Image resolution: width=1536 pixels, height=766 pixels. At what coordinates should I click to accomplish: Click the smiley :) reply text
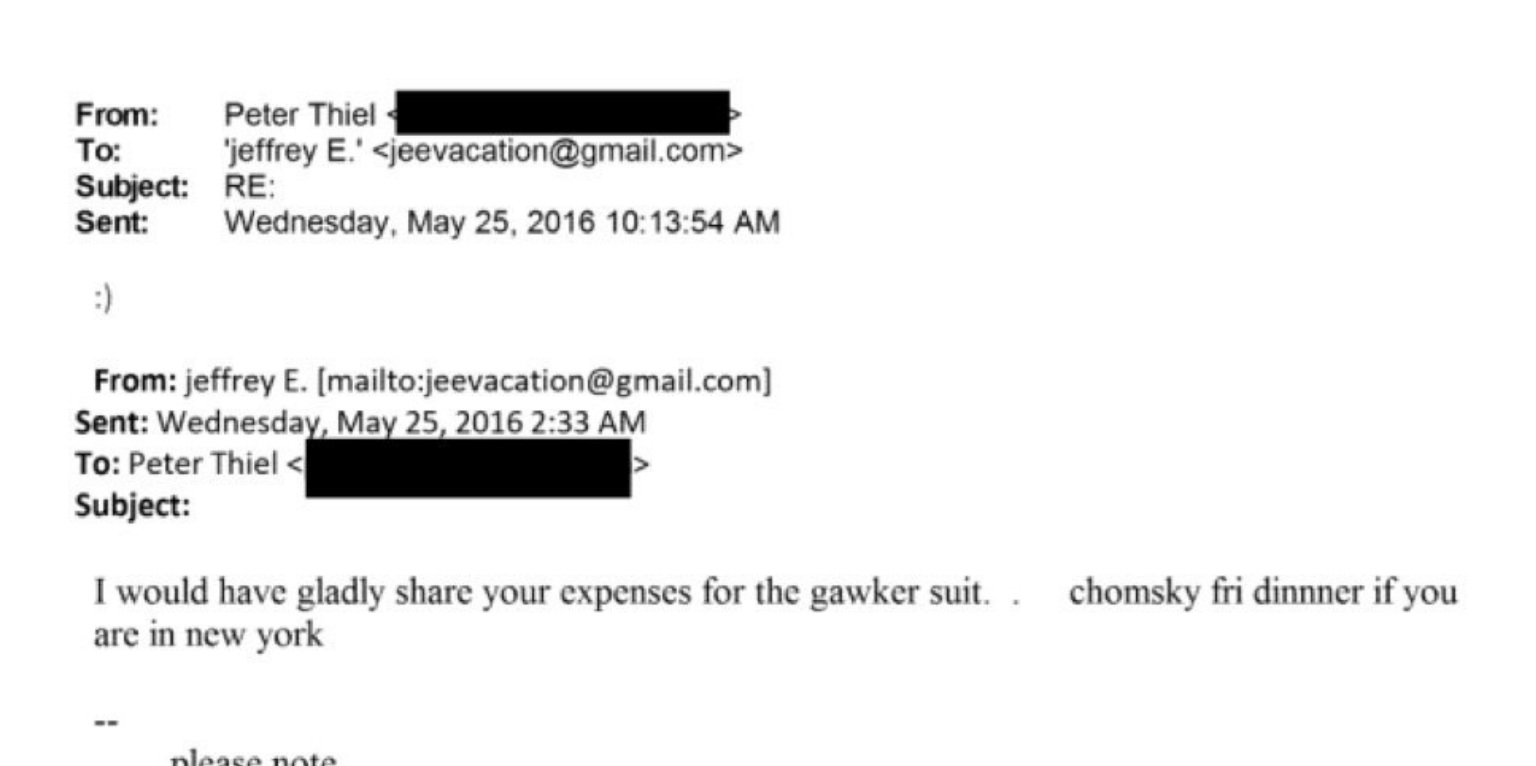(x=103, y=298)
